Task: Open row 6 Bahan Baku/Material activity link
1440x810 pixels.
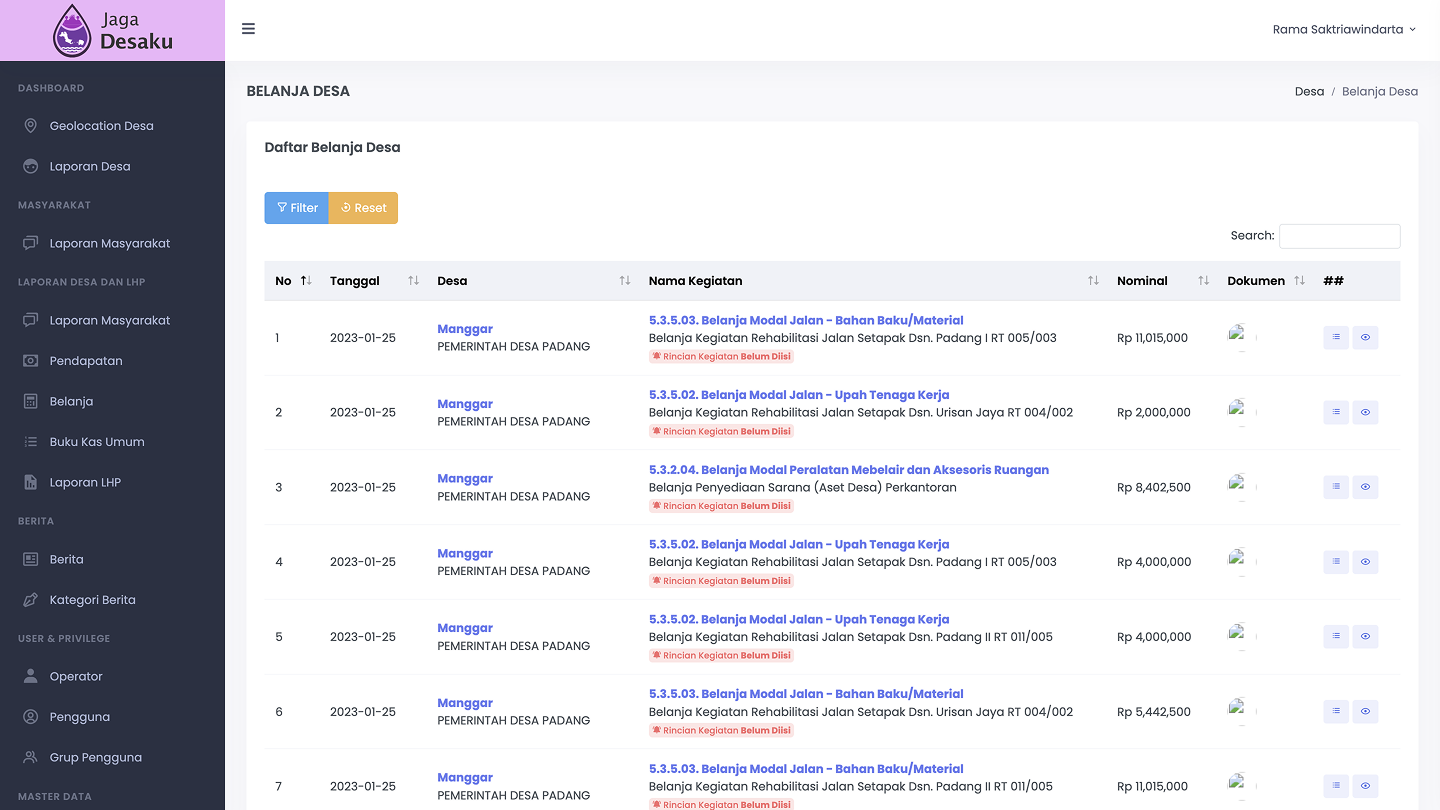Action: [806, 694]
